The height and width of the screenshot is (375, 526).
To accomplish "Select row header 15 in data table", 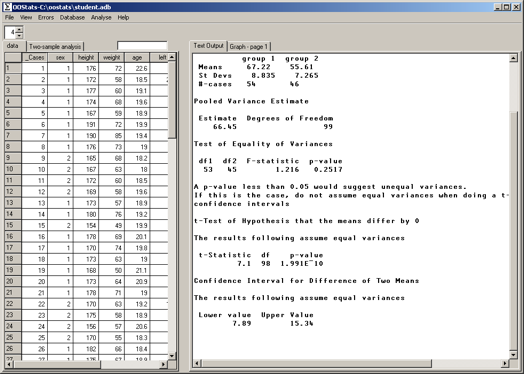I will pos(13,225).
